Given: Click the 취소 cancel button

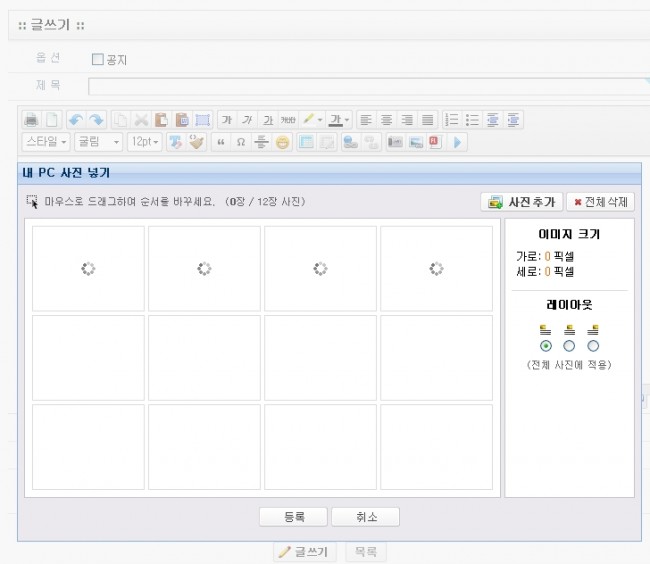Looking at the screenshot, I should tap(366, 517).
